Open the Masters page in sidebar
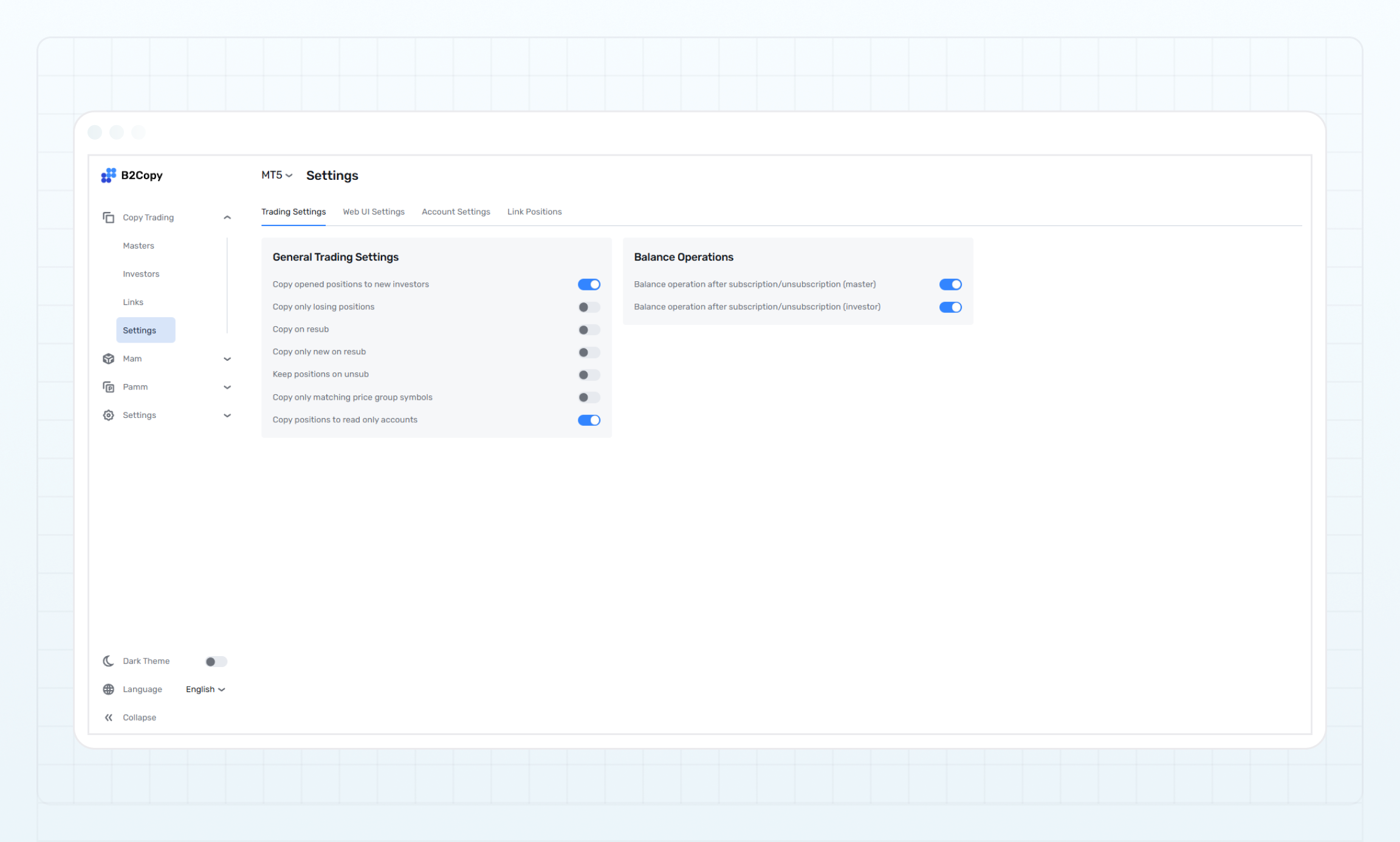This screenshot has height=842, width=1400. 139,245
